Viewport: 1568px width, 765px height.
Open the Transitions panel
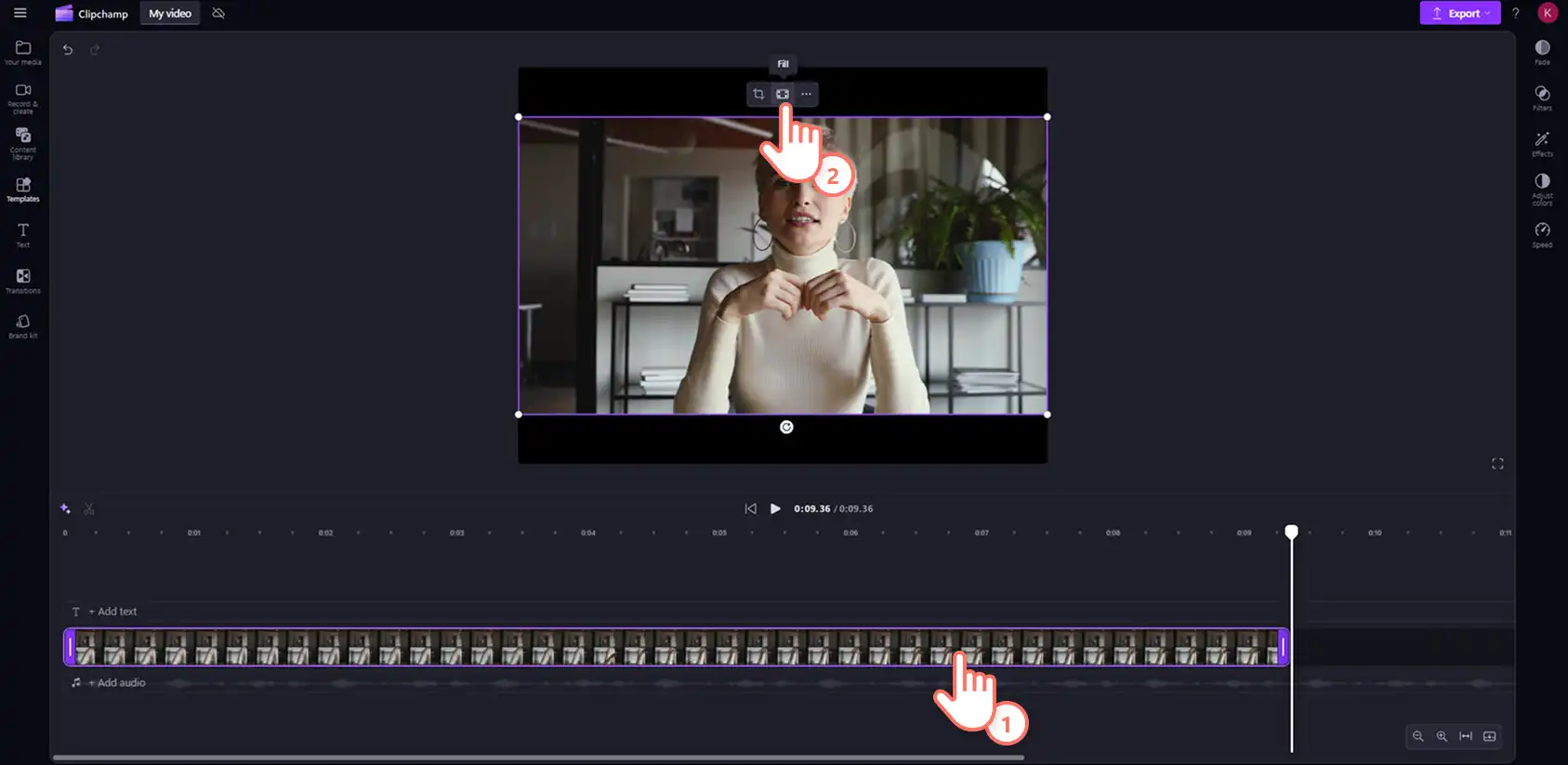coord(23,281)
